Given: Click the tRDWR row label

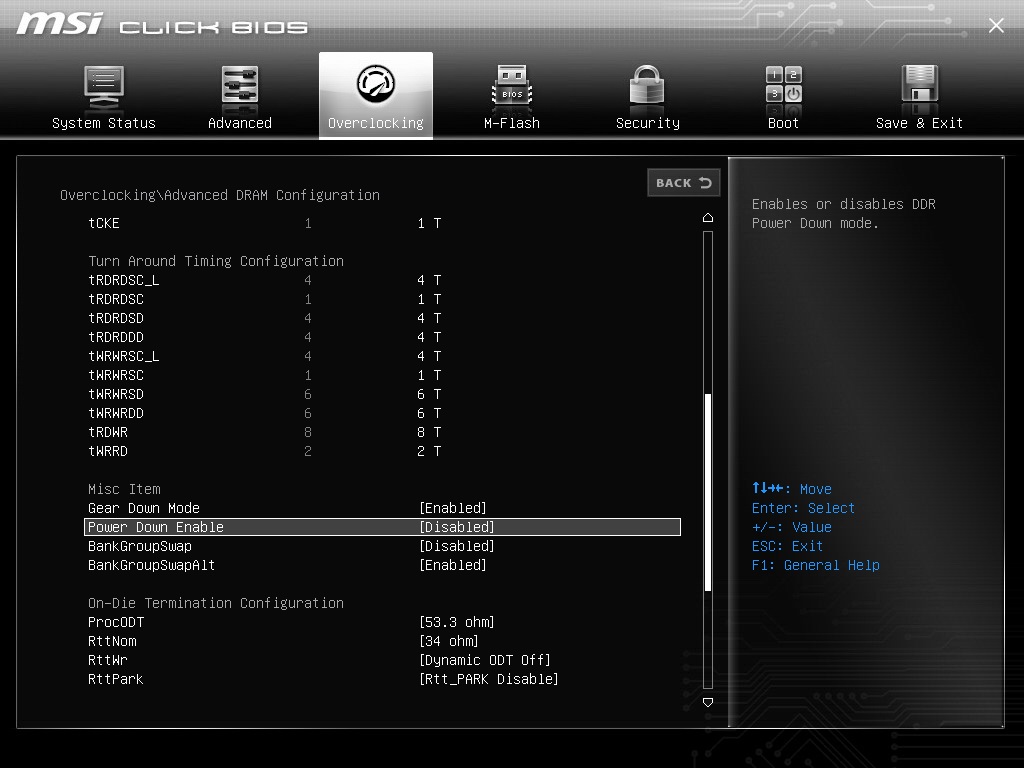Looking at the screenshot, I should 108,432.
